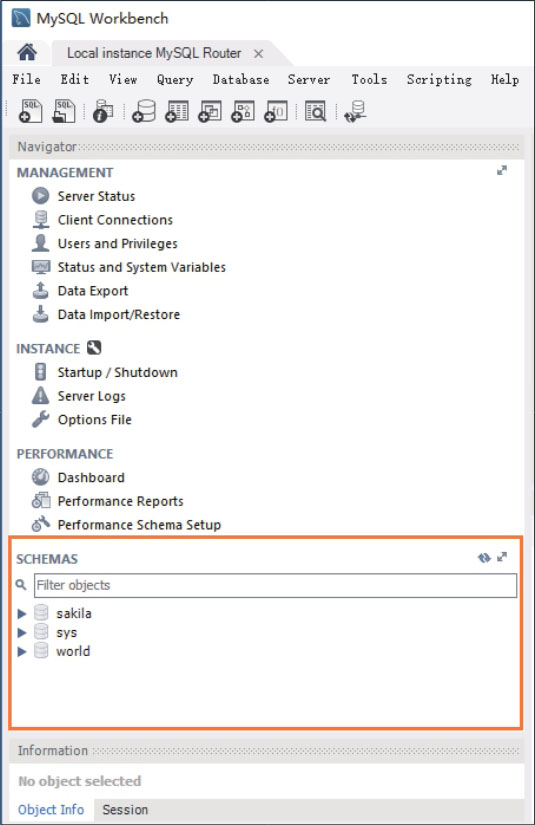Expand the SCHEMAS panel with arrows icon
This screenshot has height=825, width=535.
[502, 557]
